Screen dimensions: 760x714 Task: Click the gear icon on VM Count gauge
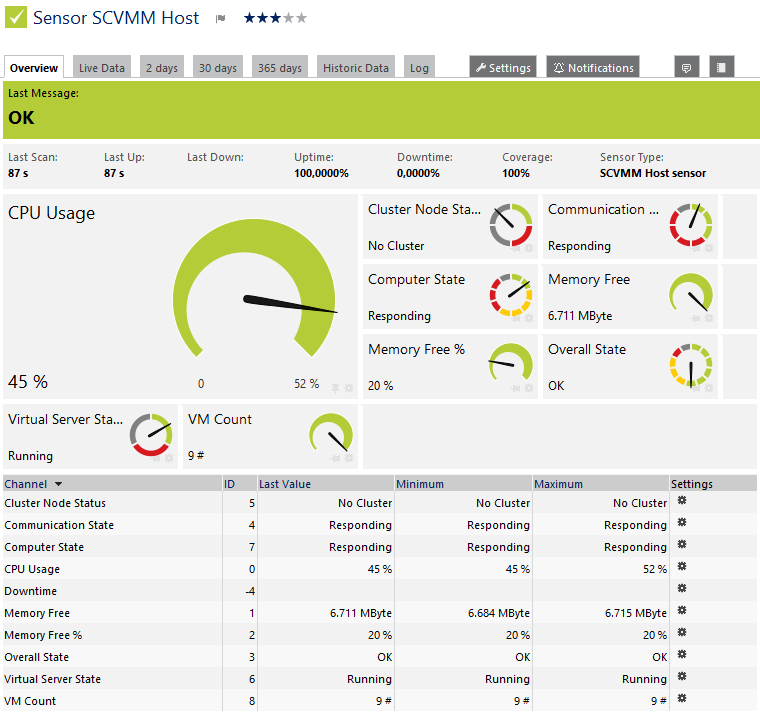pos(349,458)
